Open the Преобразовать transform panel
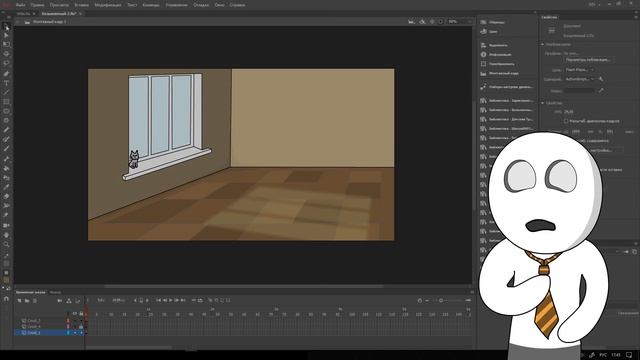The image size is (640, 360). point(498,64)
